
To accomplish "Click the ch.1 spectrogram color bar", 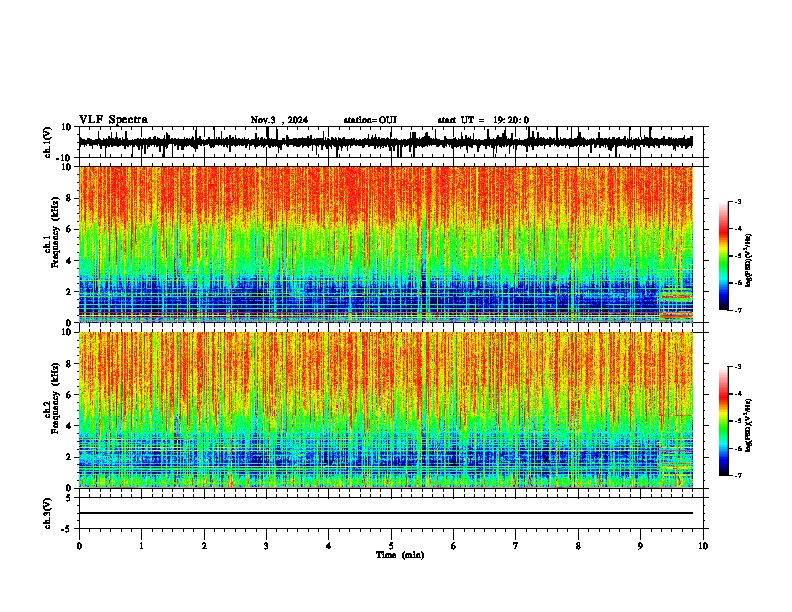I will tap(723, 256).
